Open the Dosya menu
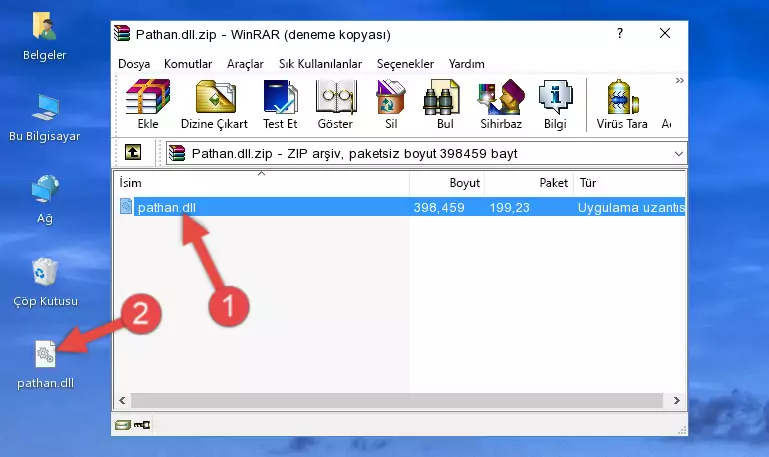 134,64
